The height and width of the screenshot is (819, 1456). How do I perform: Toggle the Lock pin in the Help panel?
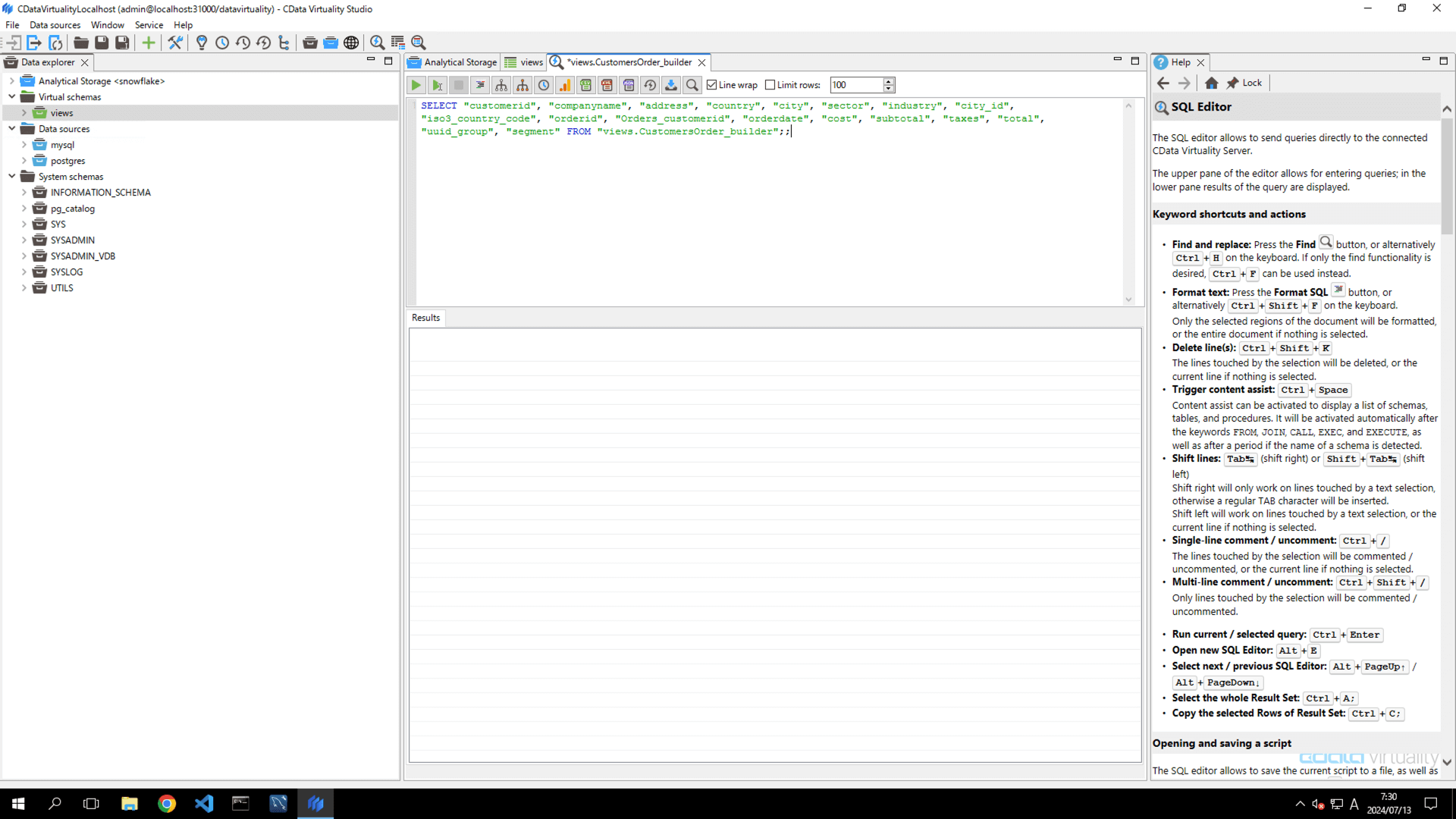(x=1236, y=83)
